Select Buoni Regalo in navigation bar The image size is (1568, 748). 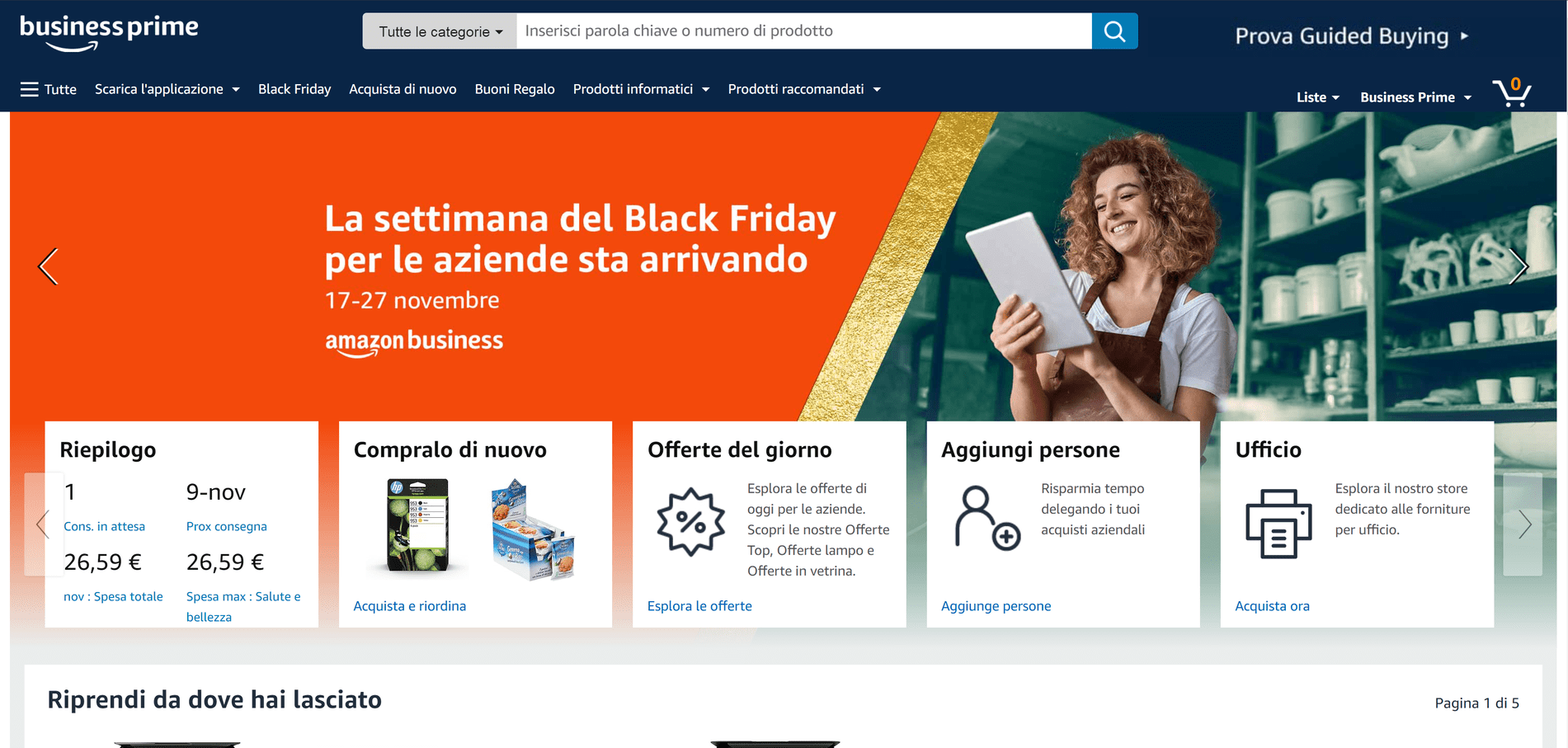point(515,89)
